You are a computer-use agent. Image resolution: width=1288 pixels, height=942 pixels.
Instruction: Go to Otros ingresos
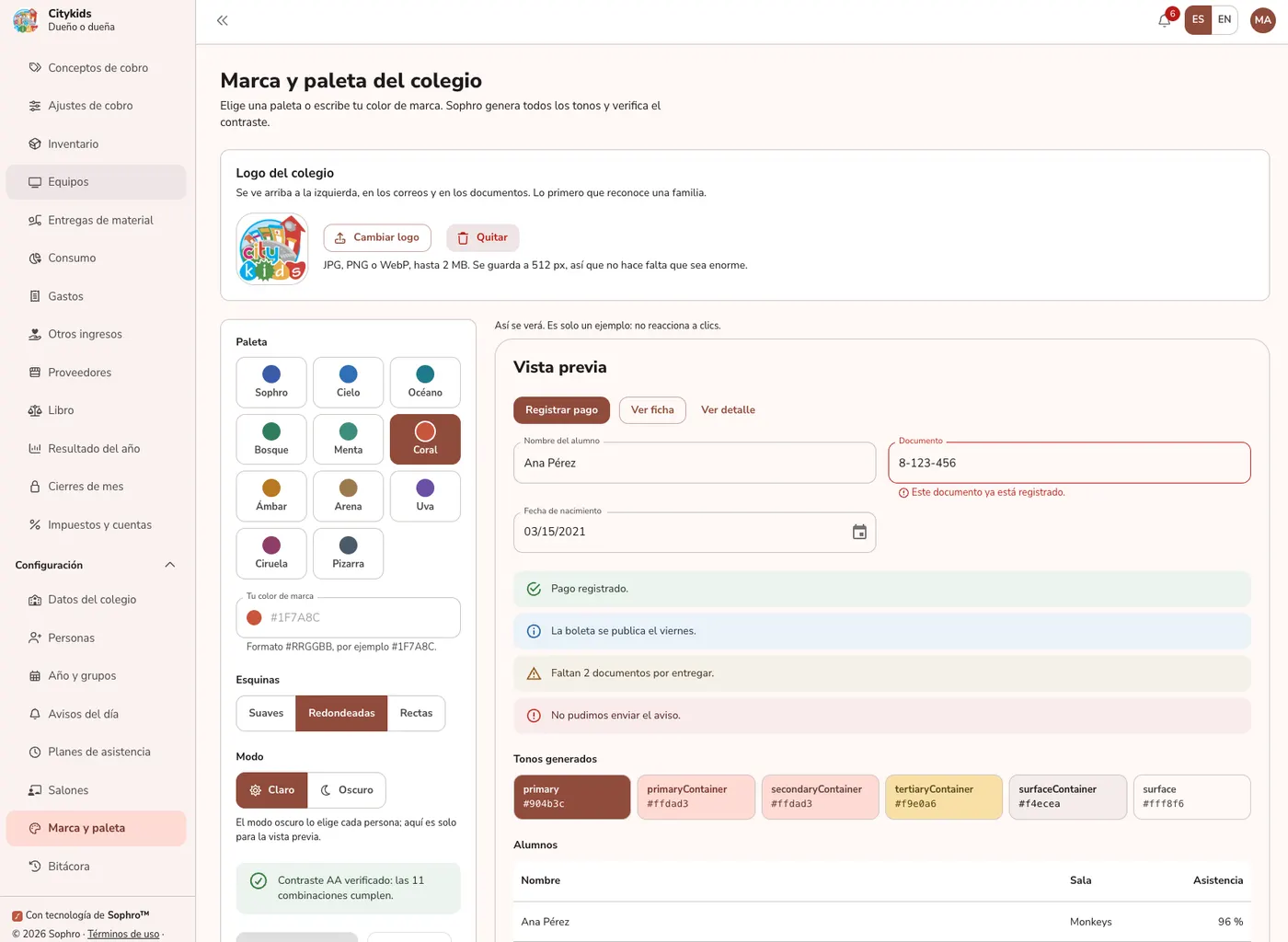click(x=96, y=335)
